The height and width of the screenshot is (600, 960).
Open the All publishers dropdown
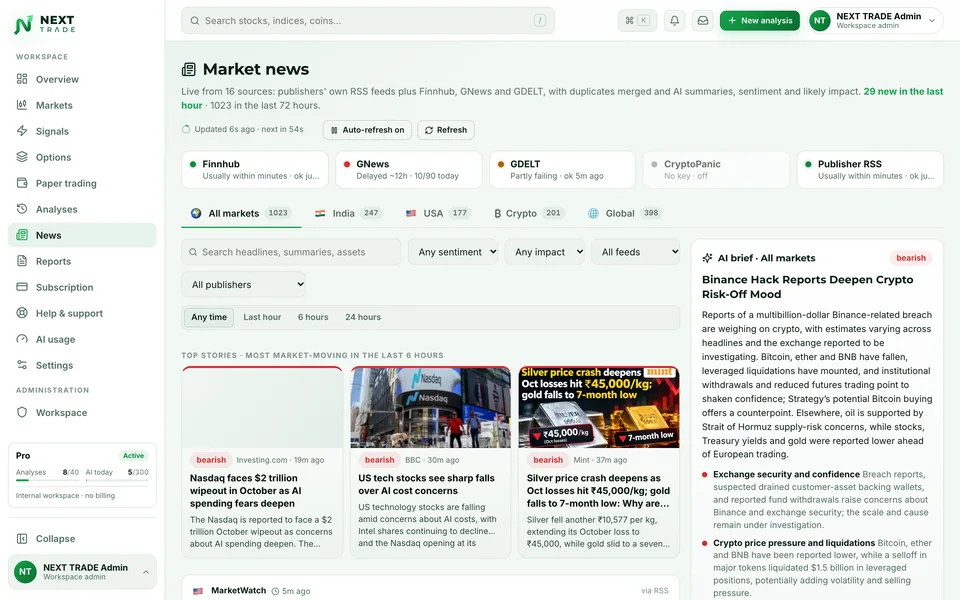coord(244,285)
